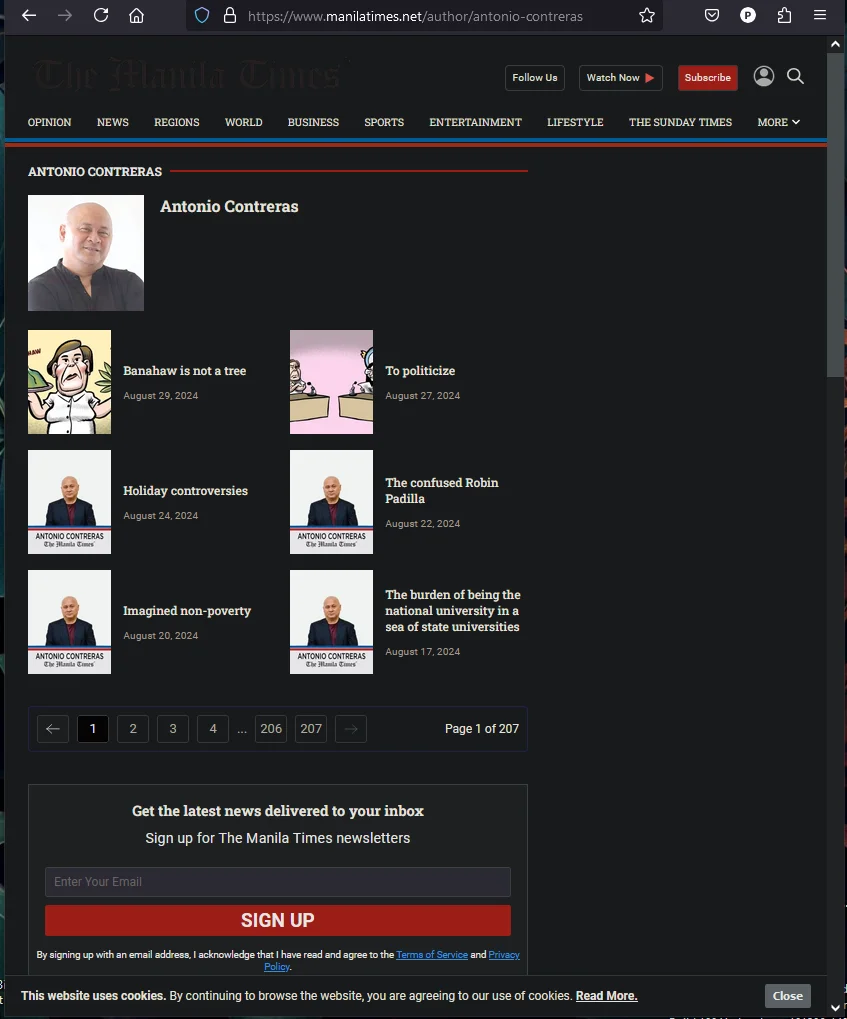
Task: Click the Watch Now button
Action: 621,78
